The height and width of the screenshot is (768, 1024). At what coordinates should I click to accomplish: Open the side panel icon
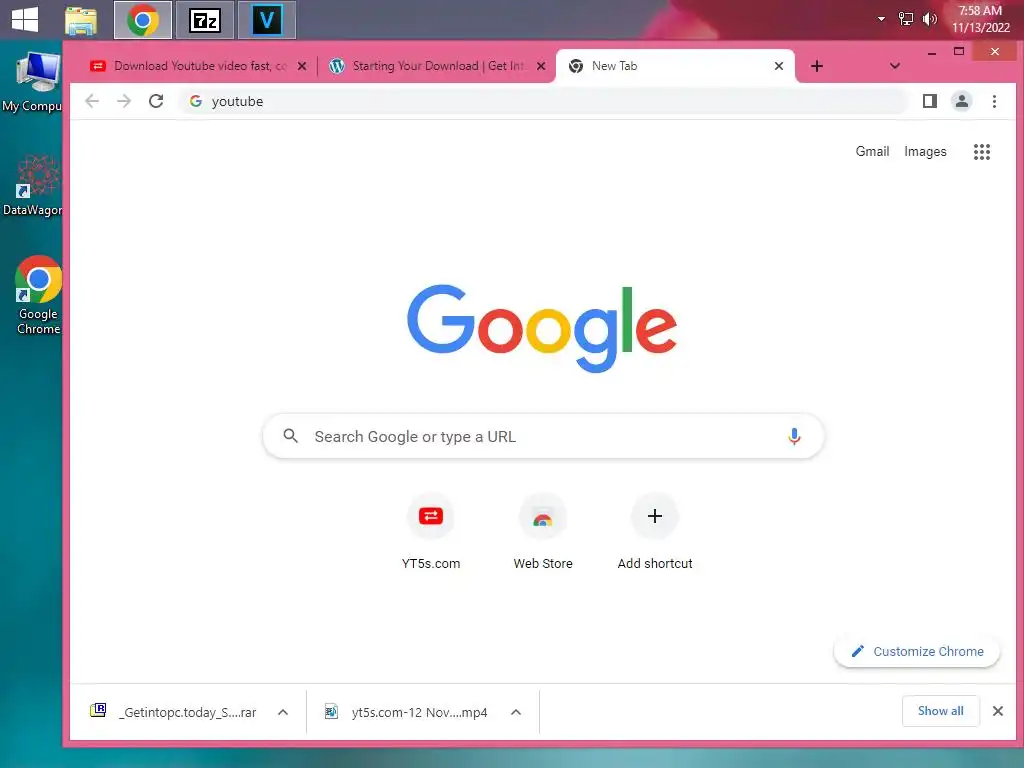930,101
